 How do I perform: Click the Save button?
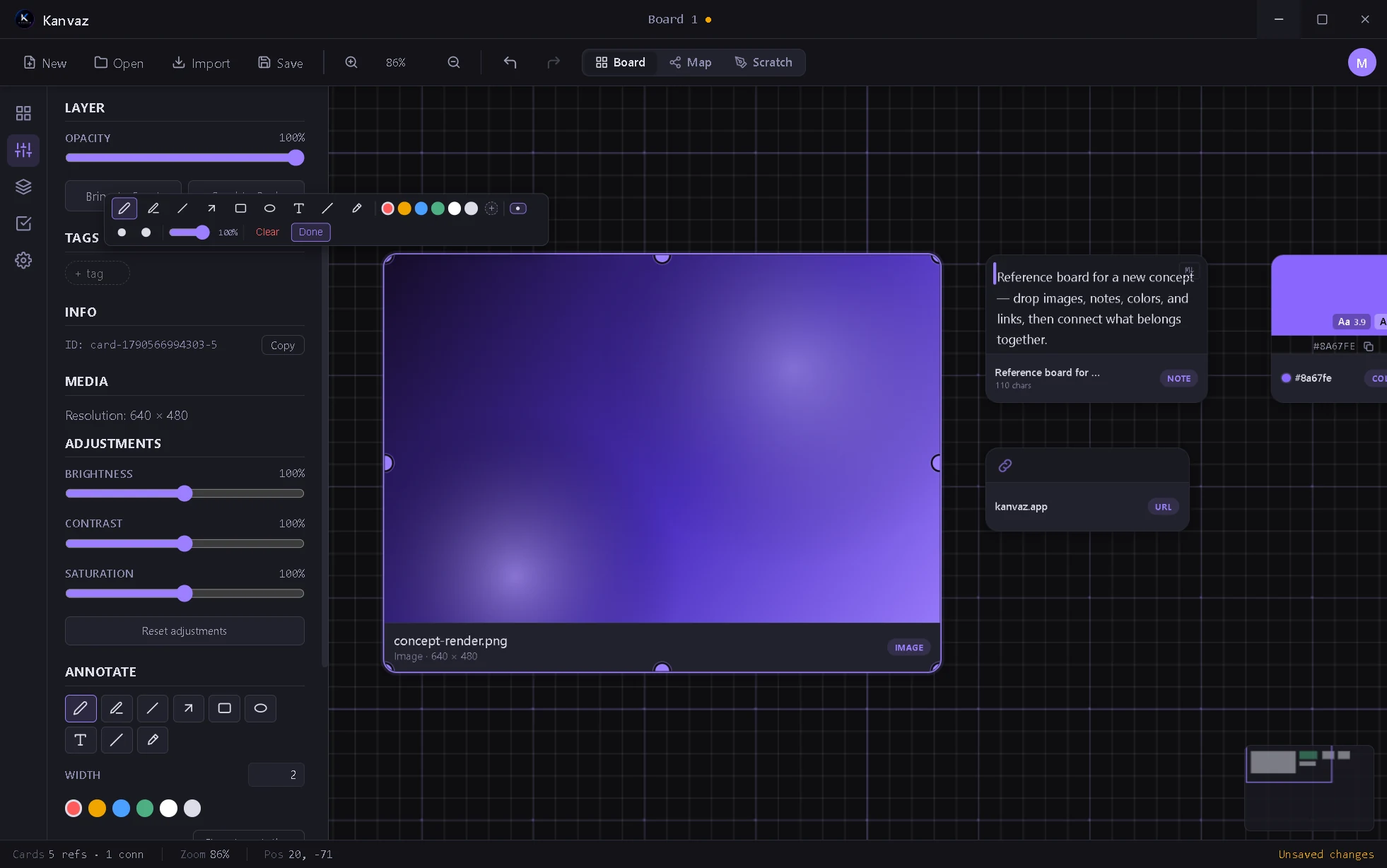(281, 63)
